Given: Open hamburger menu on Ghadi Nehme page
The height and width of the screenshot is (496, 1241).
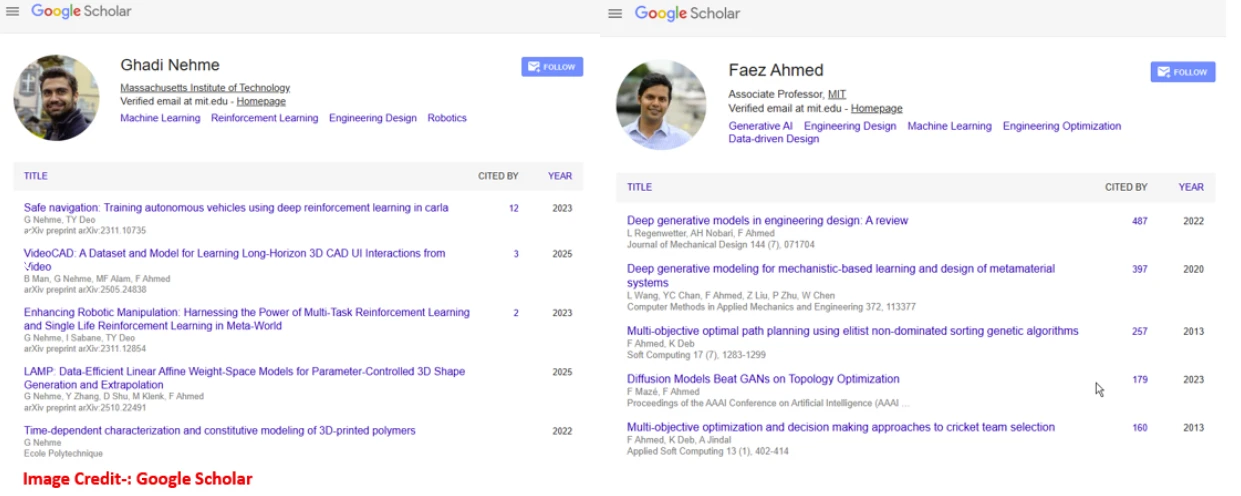Looking at the screenshot, I should tap(13, 12).
